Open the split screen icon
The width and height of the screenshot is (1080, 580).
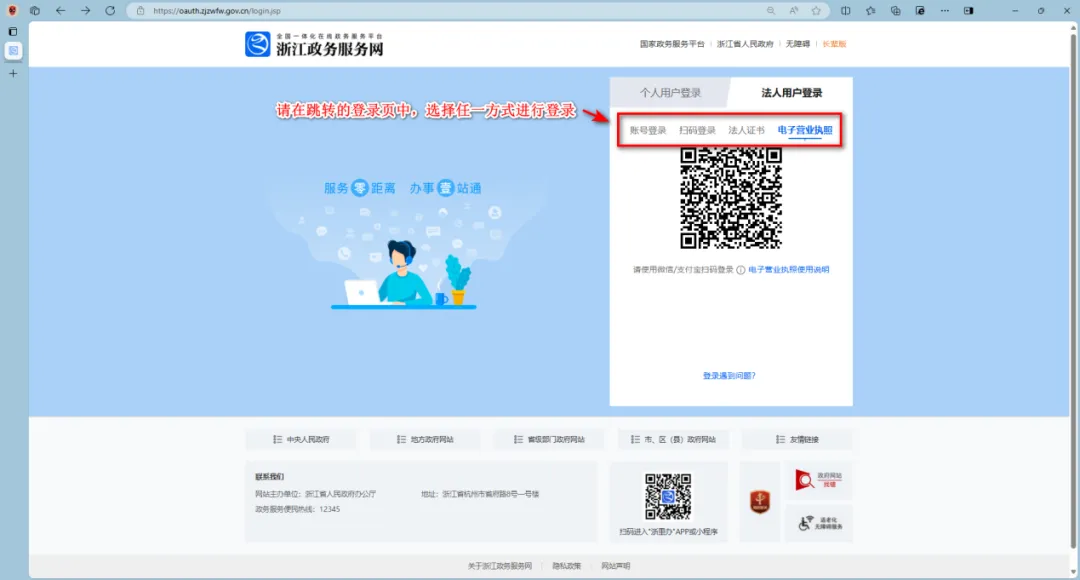point(846,11)
